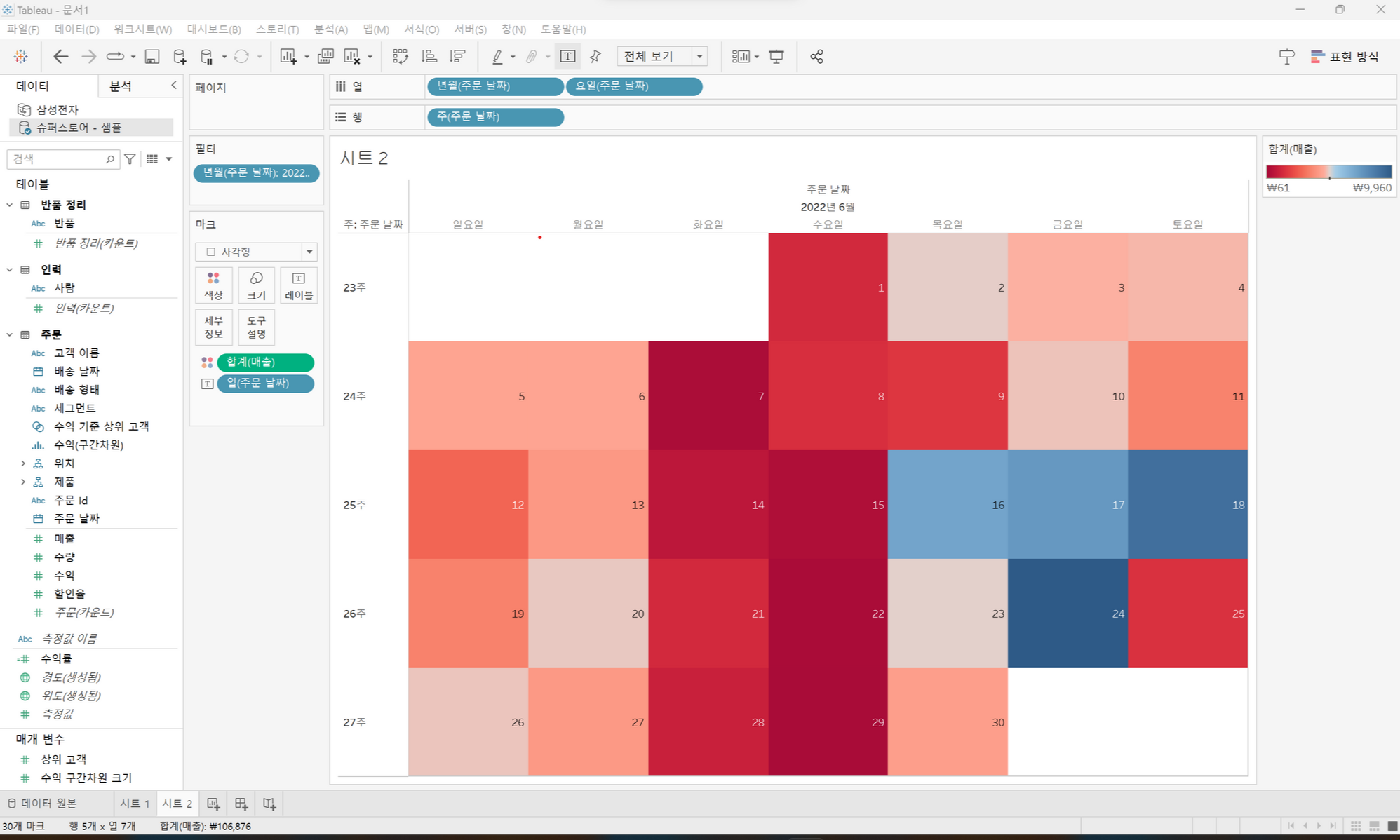Open the Size button in Marks card
The width and height of the screenshot is (1400, 840).
[256, 285]
